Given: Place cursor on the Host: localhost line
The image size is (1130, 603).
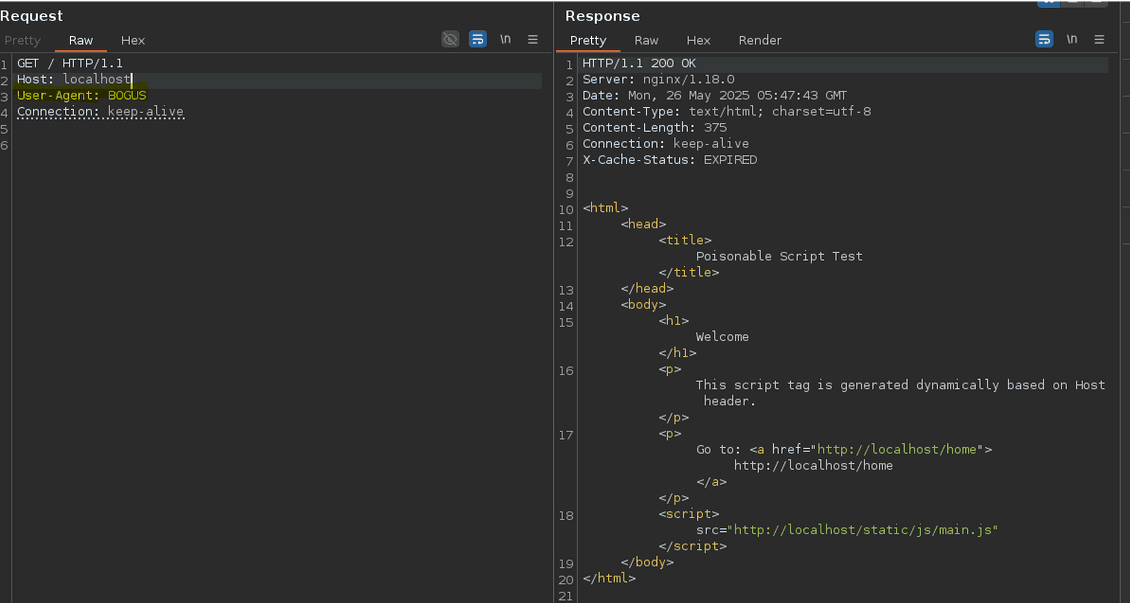Looking at the screenshot, I should pyautogui.click(x=73, y=79).
